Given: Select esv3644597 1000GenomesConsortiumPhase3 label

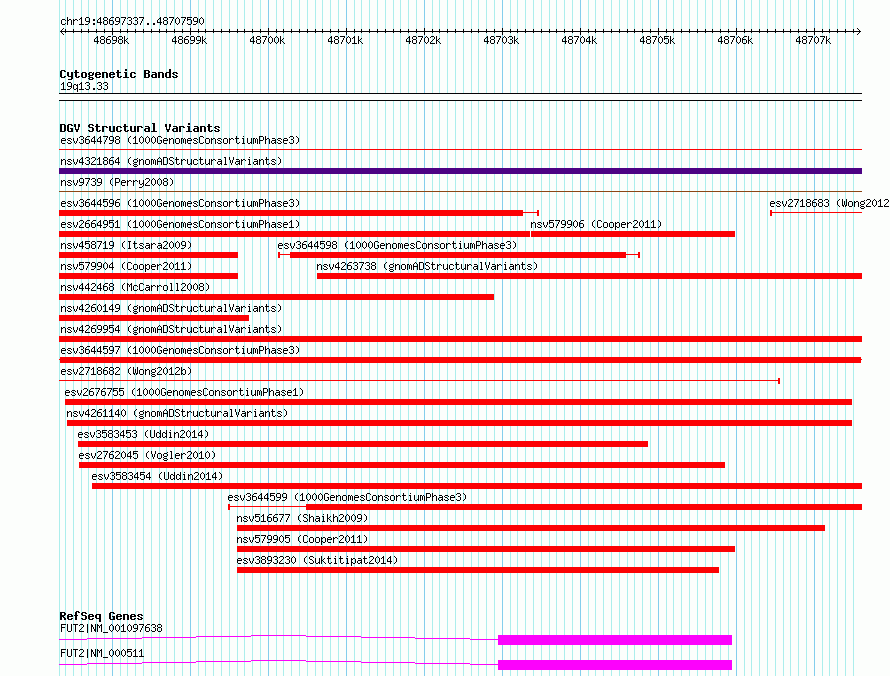Looking at the screenshot, I should 180,350.
